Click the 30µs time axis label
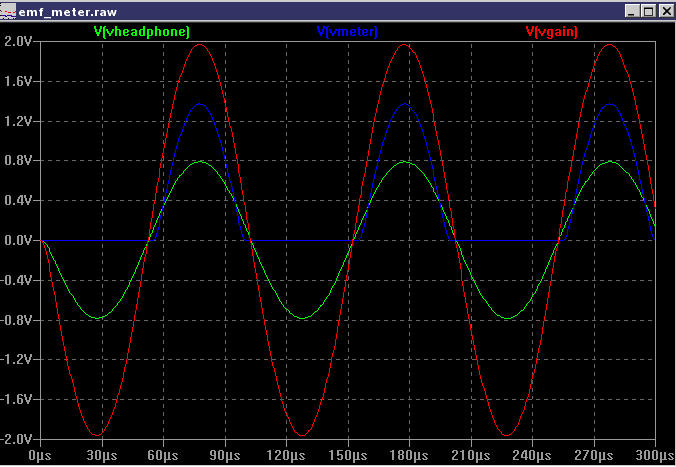The height and width of the screenshot is (467, 676). [x=102, y=455]
